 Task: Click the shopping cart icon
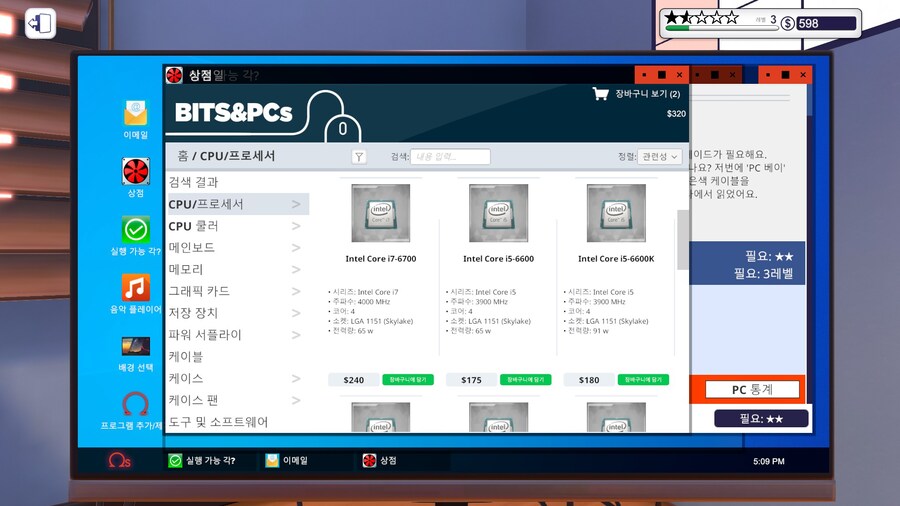(600, 94)
